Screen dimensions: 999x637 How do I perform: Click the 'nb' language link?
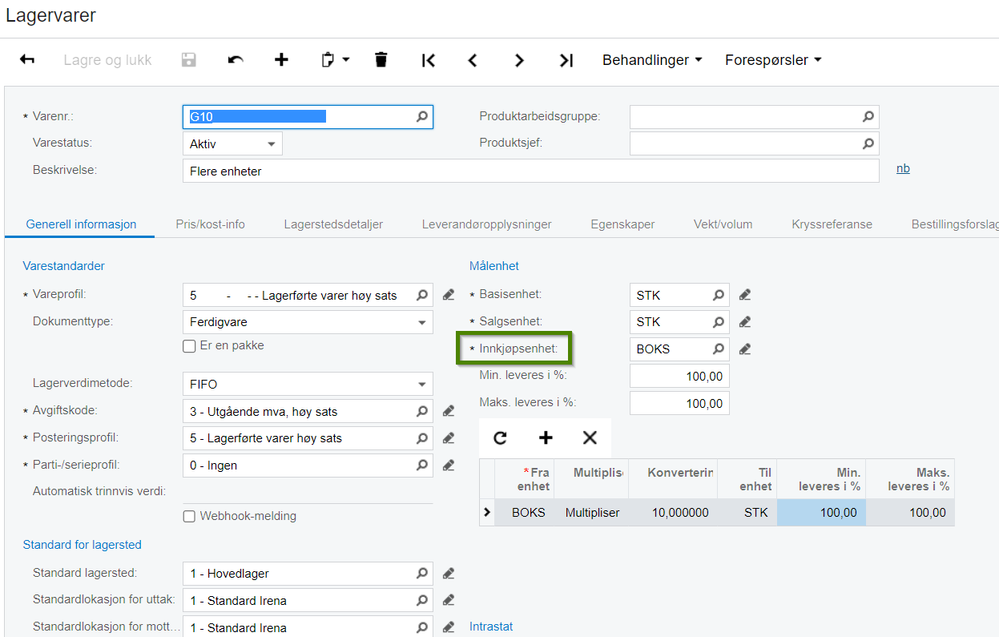point(903,169)
